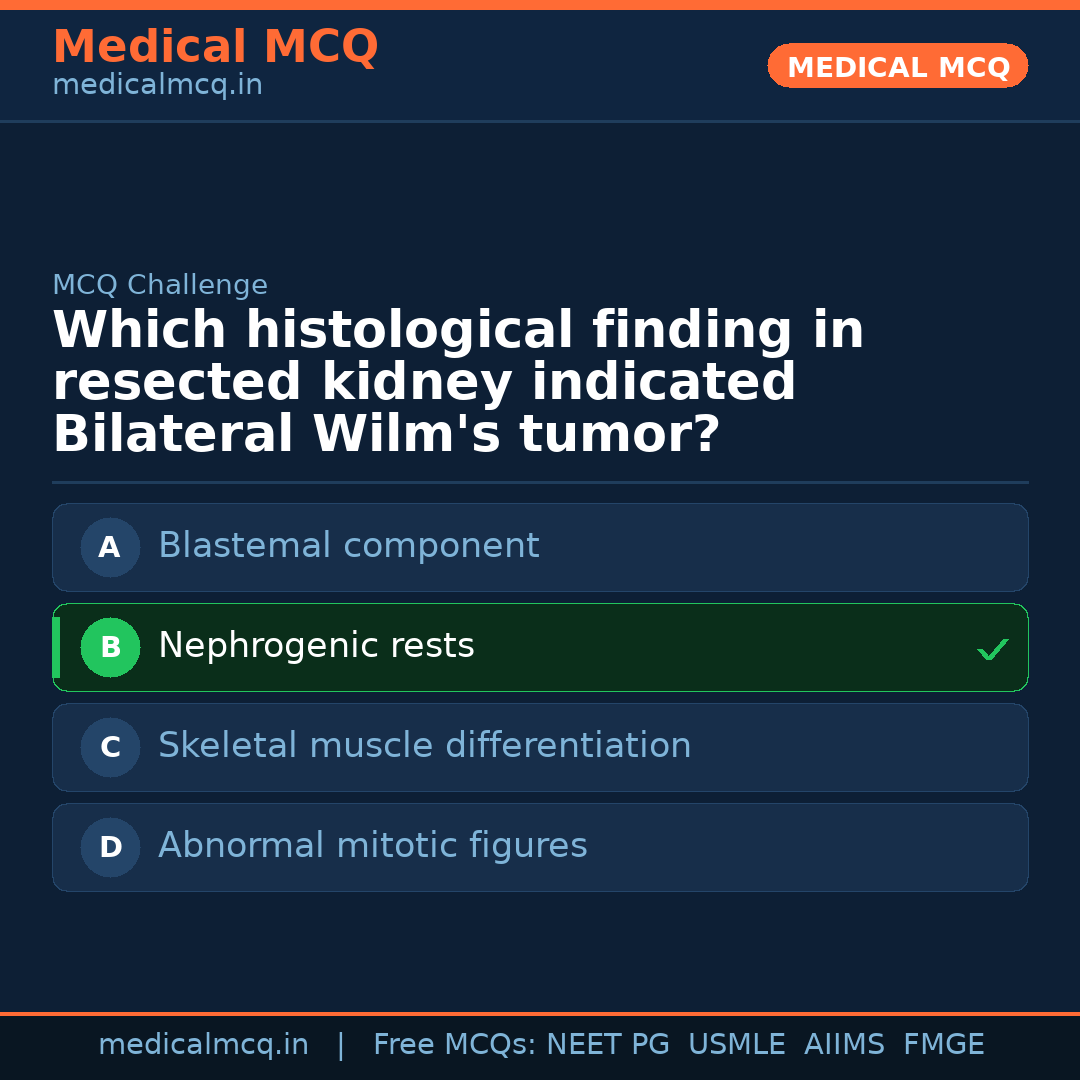Click the green letter B circle badge
Screen dimensions: 1080x1080
[x=110, y=647]
